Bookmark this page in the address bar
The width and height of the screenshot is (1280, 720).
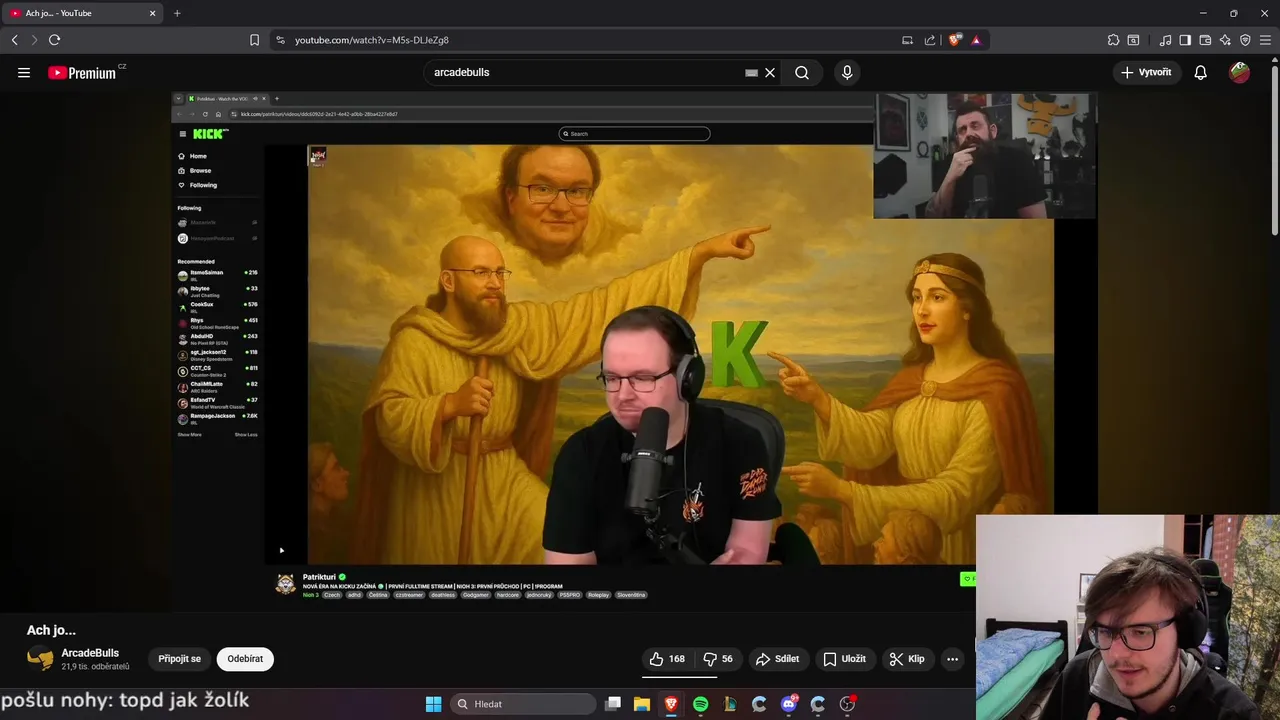254,40
